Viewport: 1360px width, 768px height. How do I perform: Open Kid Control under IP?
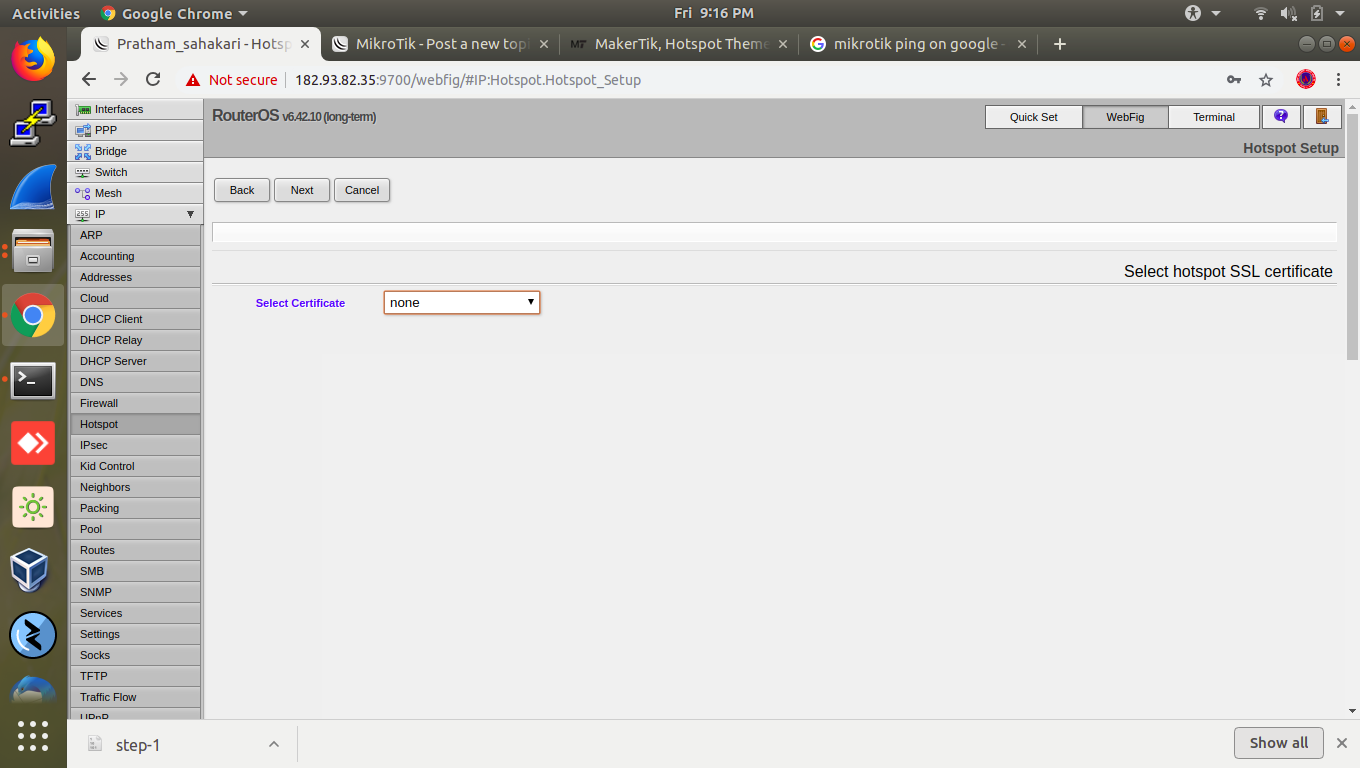pyautogui.click(x=135, y=466)
